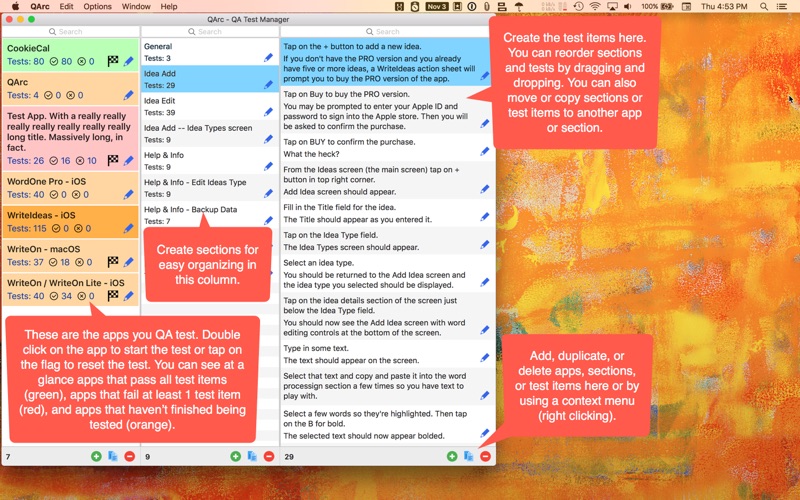Select the Idea Edit section
Screen dimensions: 800x500
(x=210, y=106)
